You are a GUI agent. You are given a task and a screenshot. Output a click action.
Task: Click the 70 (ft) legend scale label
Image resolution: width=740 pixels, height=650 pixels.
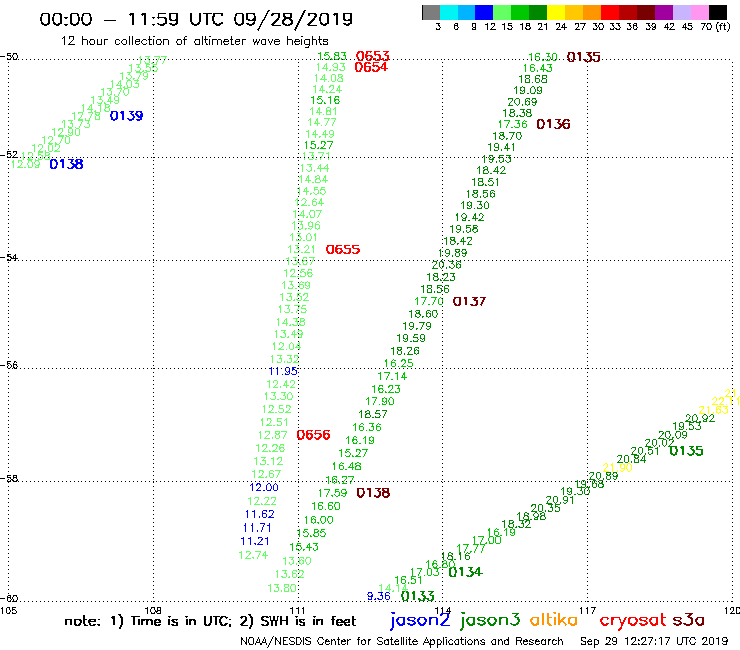(715, 26)
